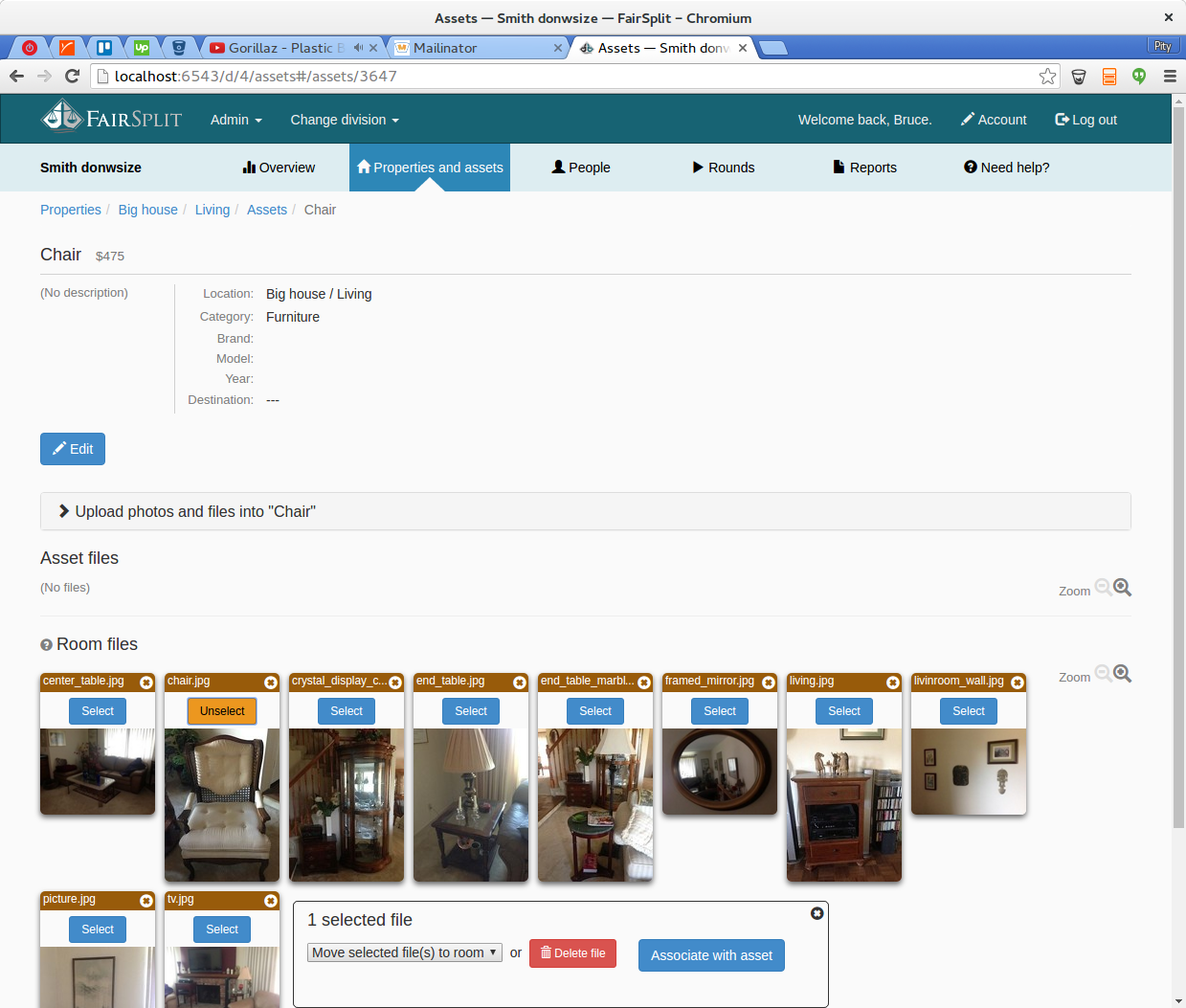Open the Account link

click(x=994, y=120)
